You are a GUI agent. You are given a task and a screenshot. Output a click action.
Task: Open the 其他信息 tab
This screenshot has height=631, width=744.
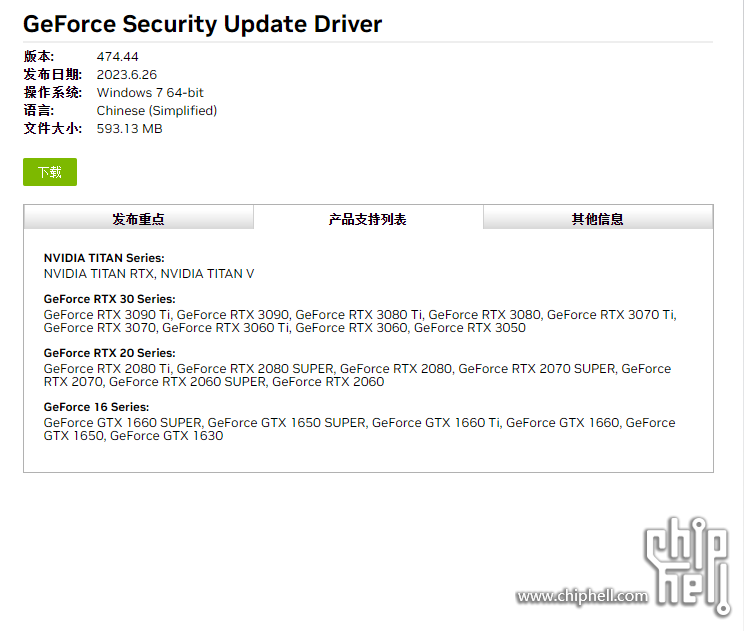[598, 219]
